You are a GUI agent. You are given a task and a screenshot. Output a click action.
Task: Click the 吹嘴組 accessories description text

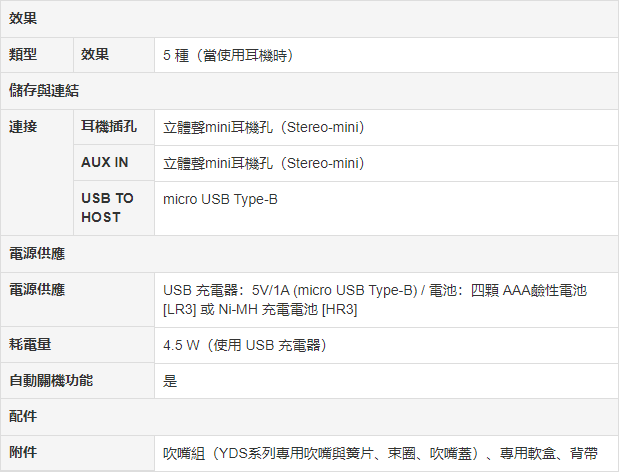[380, 453]
